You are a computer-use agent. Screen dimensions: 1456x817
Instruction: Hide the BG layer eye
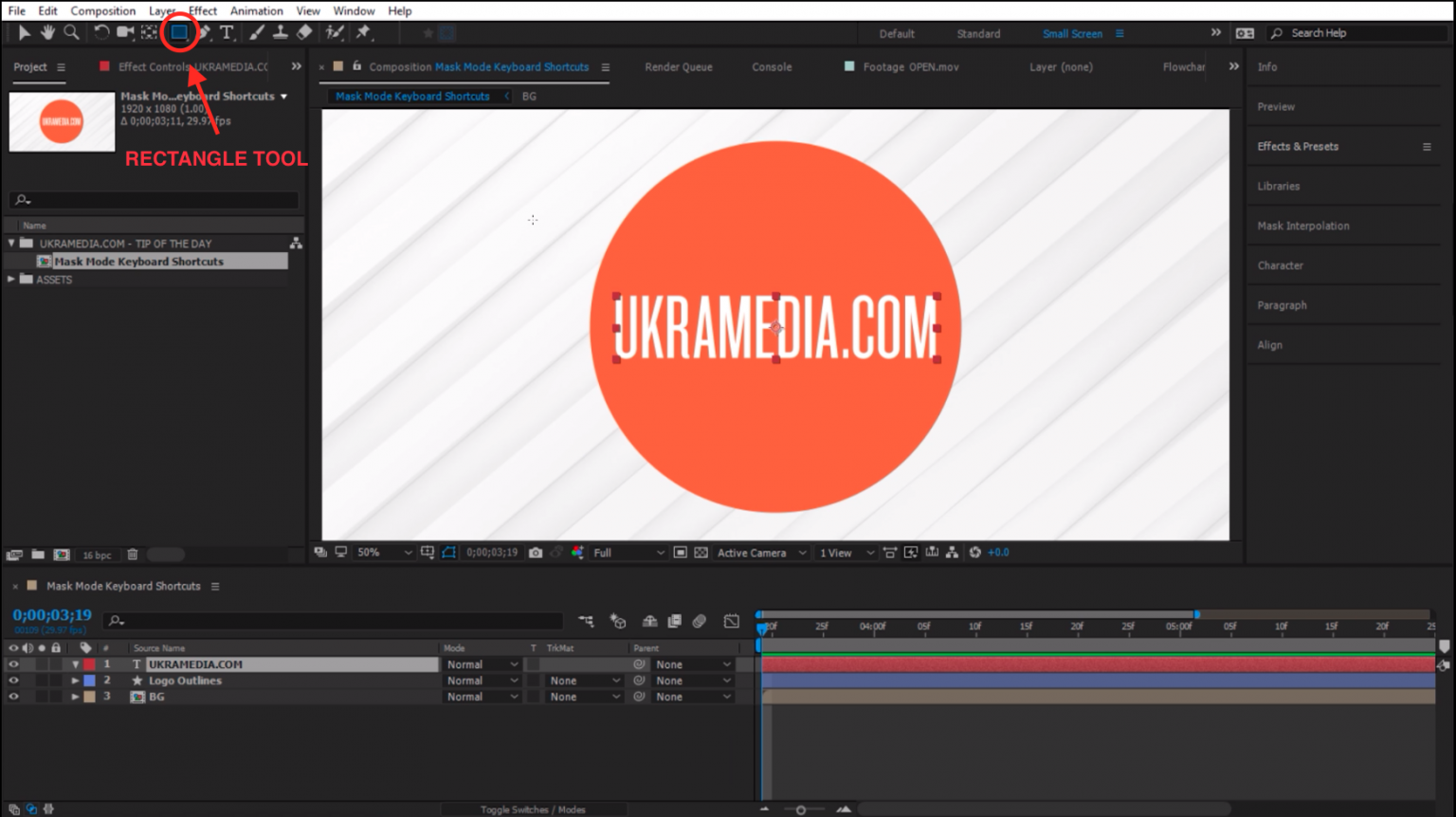[x=13, y=697]
